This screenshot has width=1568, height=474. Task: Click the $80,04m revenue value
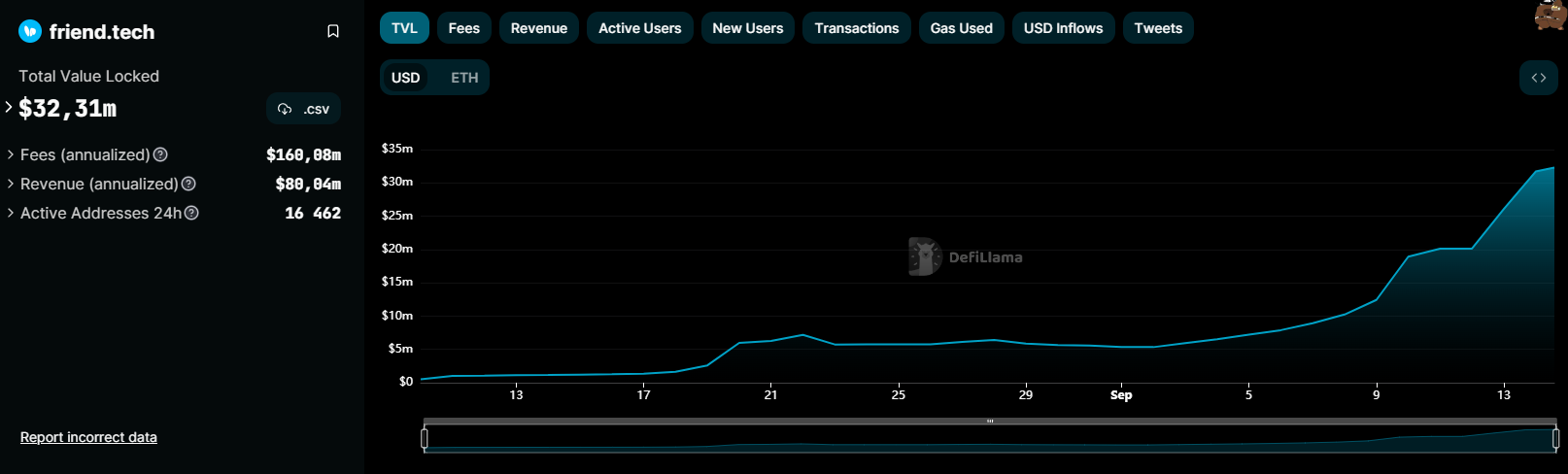(309, 184)
